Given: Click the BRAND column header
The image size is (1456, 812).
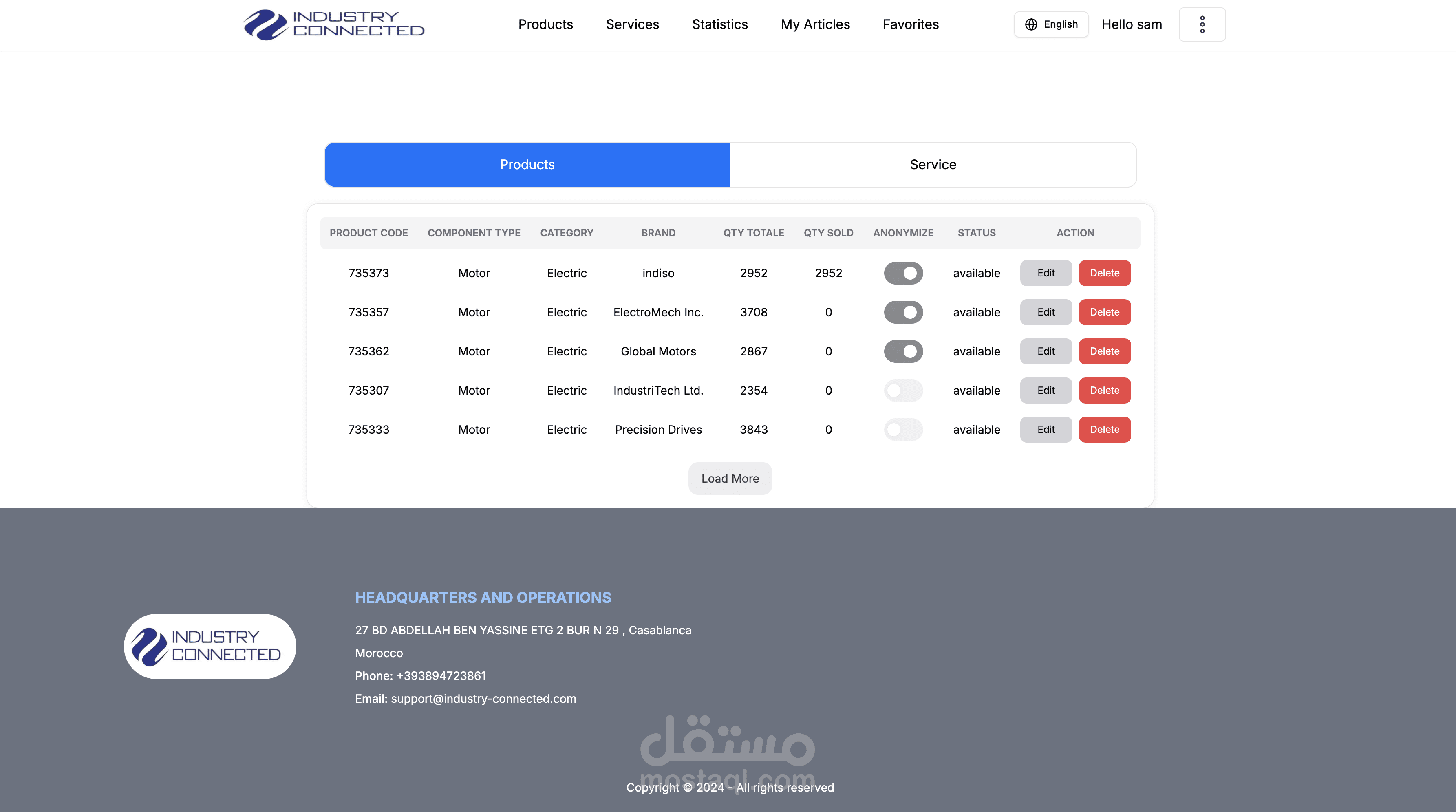Looking at the screenshot, I should [658, 233].
